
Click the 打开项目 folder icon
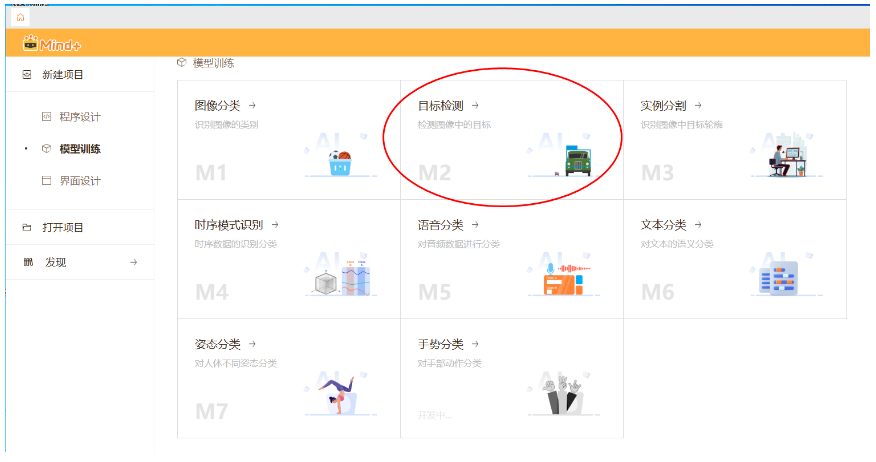27,228
